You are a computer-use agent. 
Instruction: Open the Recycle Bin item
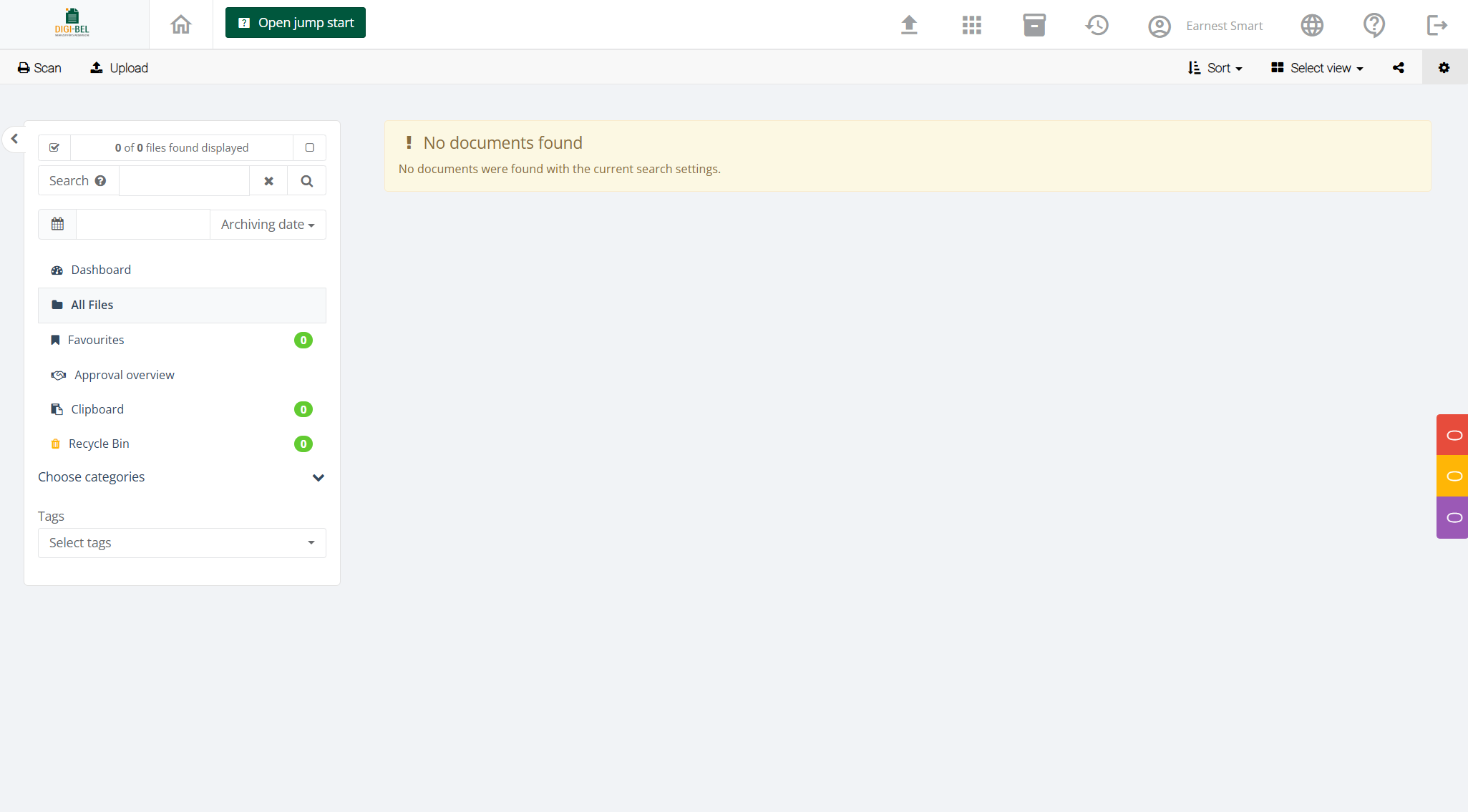[x=99, y=444]
